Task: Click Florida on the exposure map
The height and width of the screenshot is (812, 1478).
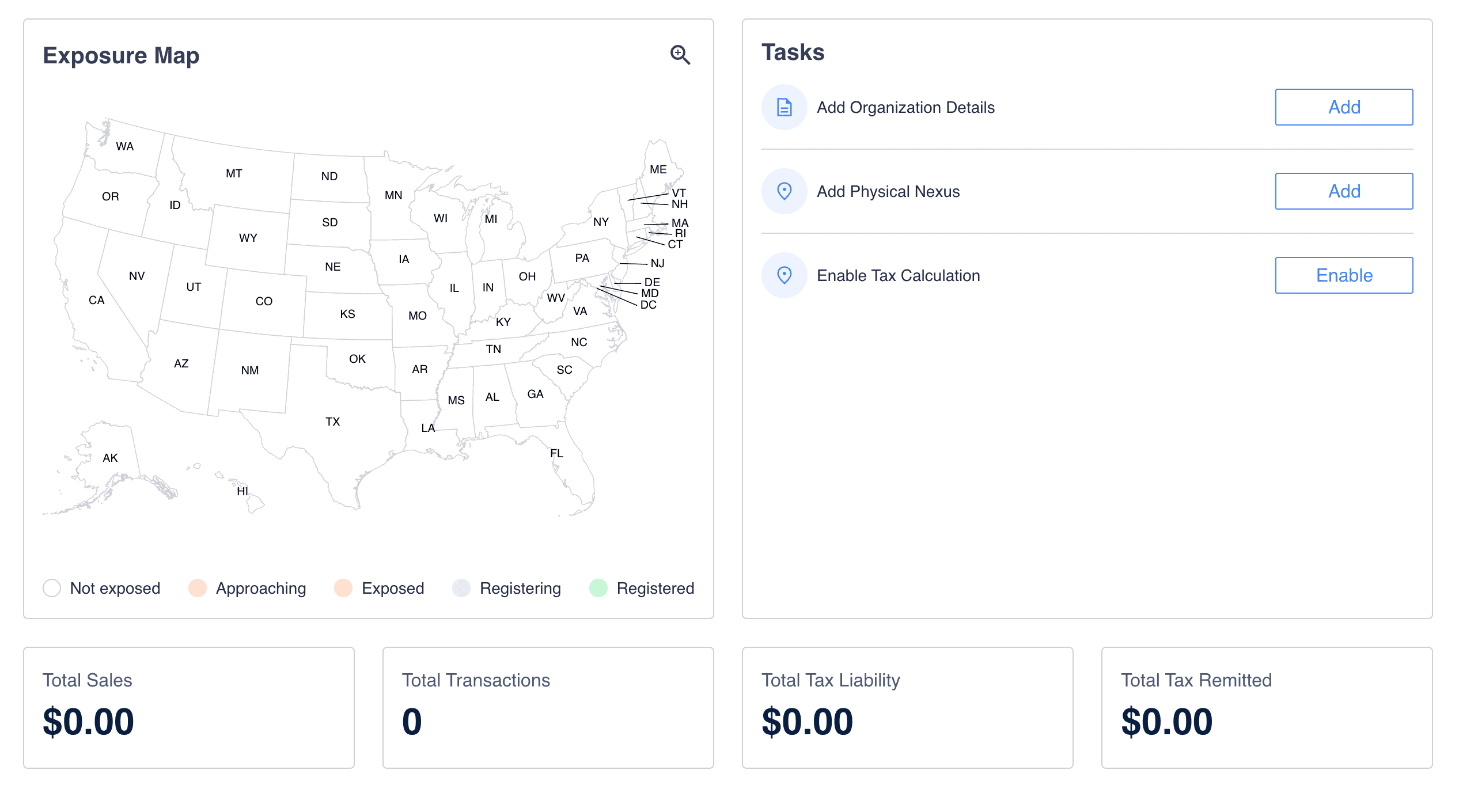Action: coord(556,454)
